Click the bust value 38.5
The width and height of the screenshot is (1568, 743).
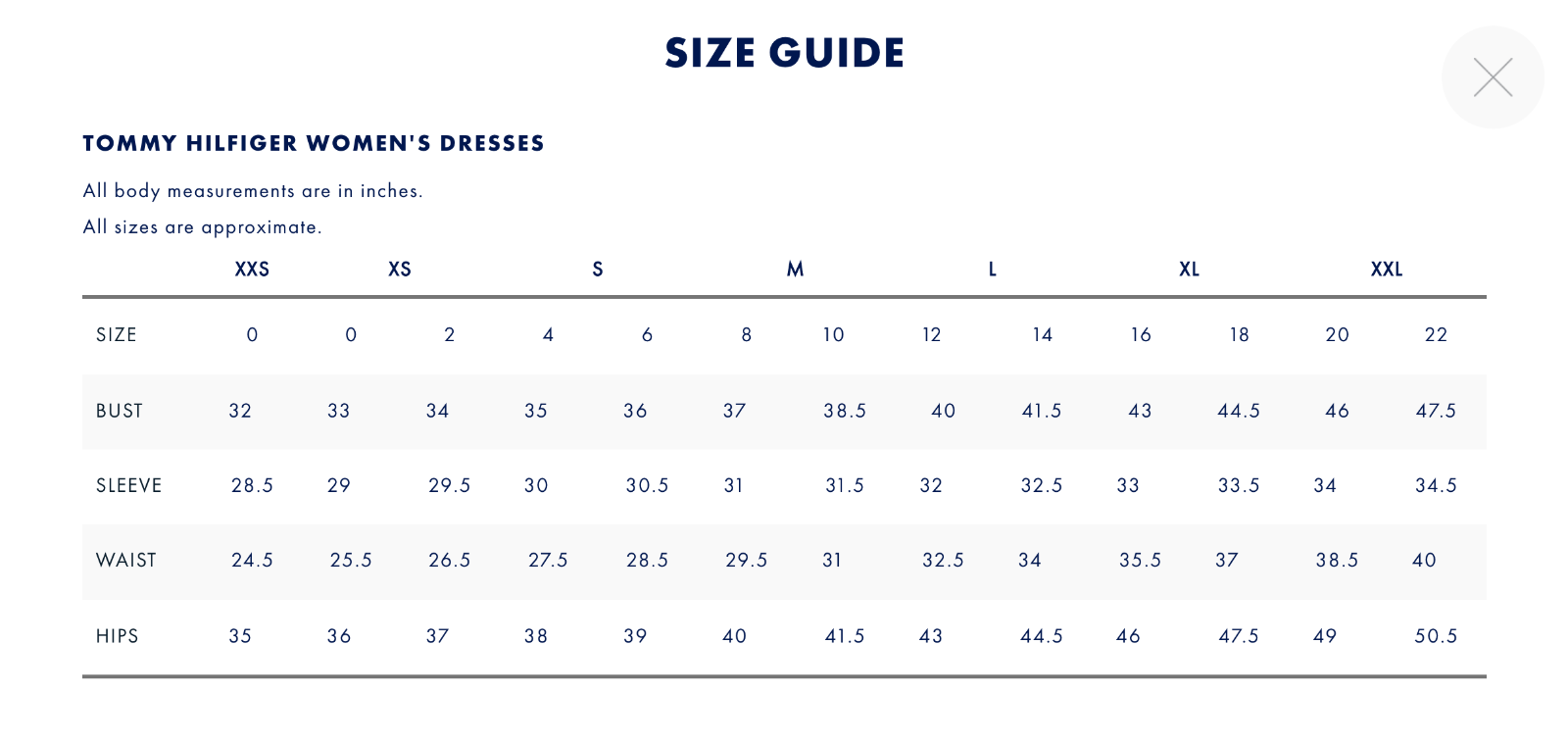tap(845, 411)
